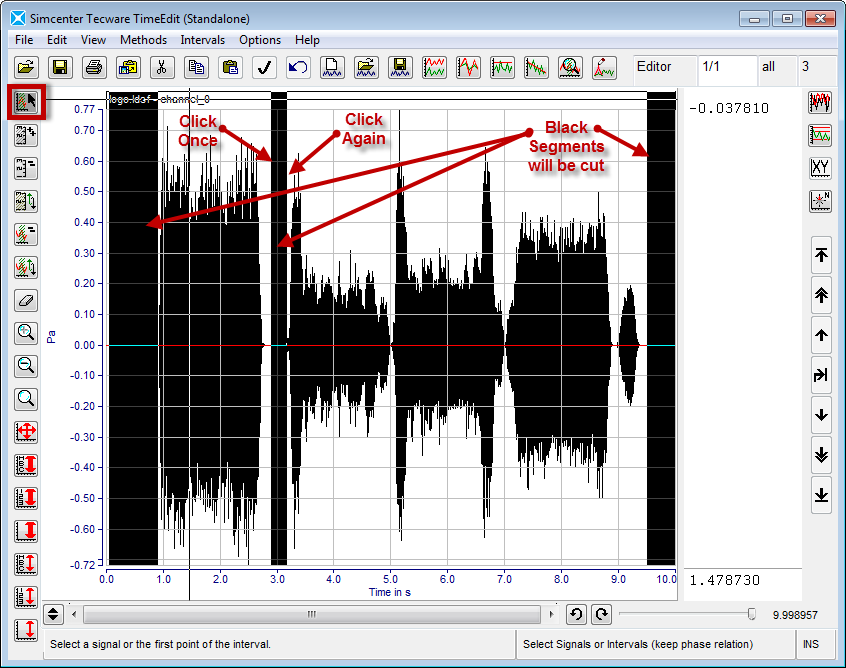Viewport: 846px width, 668px height.
Task: Click the overlaid red-black signals icon on right
Action: click(x=820, y=102)
